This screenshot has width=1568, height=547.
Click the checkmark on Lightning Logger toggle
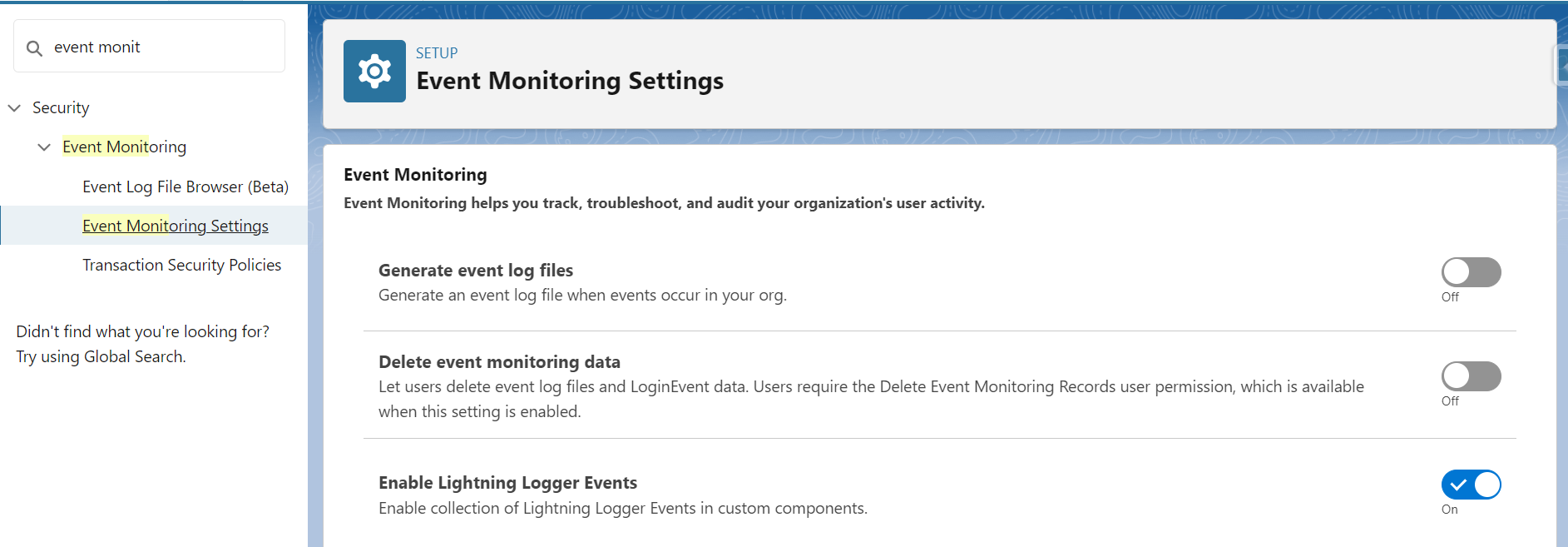click(1458, 485)
